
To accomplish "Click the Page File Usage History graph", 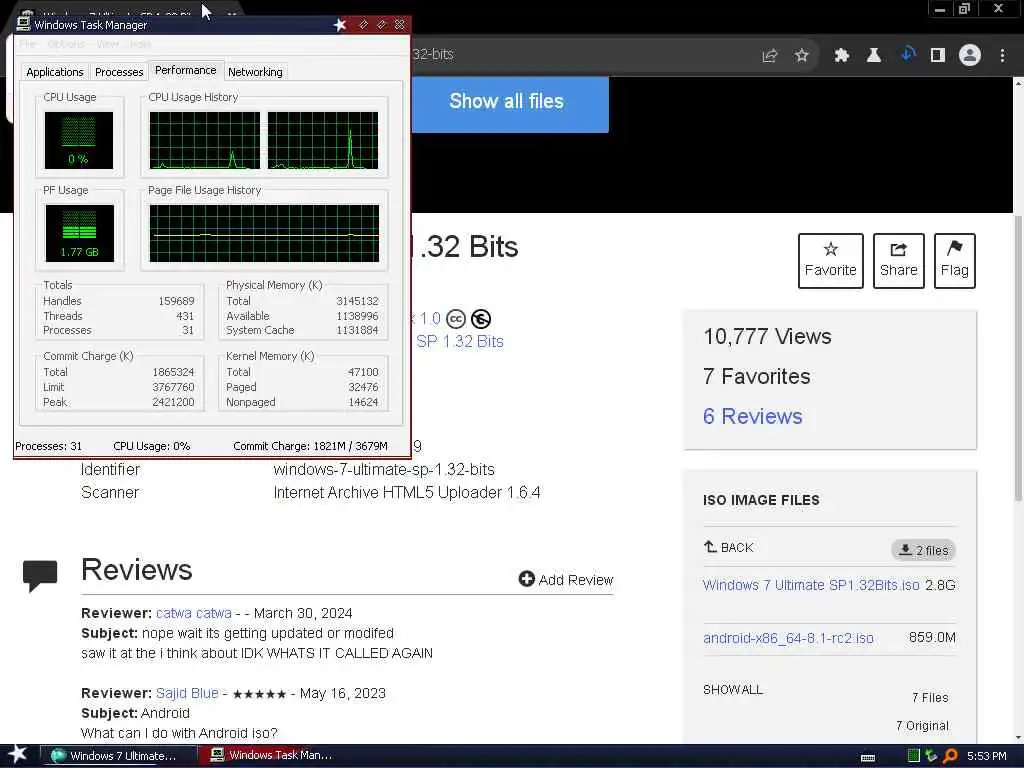I will click(264, 233).
